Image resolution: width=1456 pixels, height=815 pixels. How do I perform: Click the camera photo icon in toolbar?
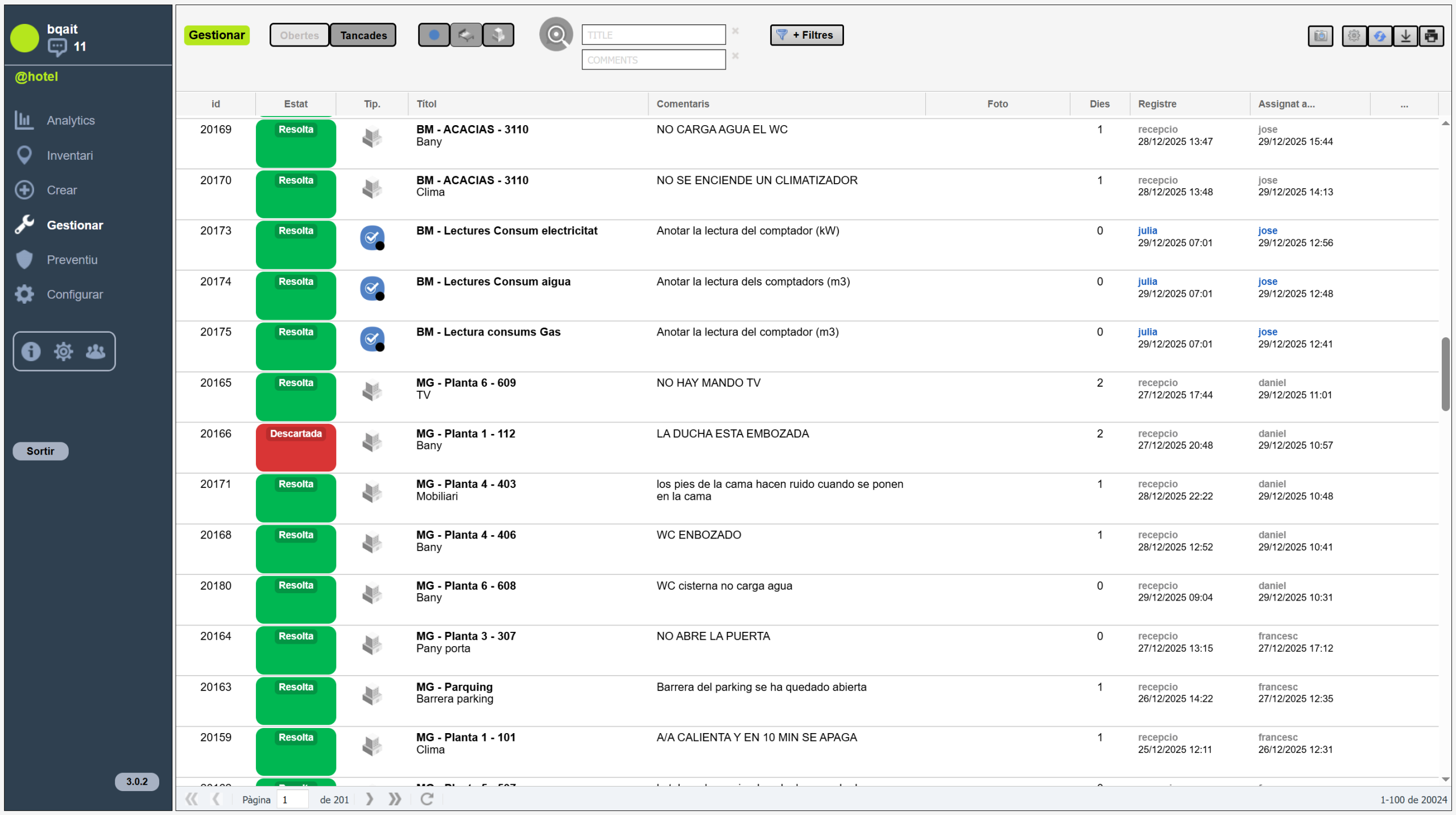[x=1319, y=36]
